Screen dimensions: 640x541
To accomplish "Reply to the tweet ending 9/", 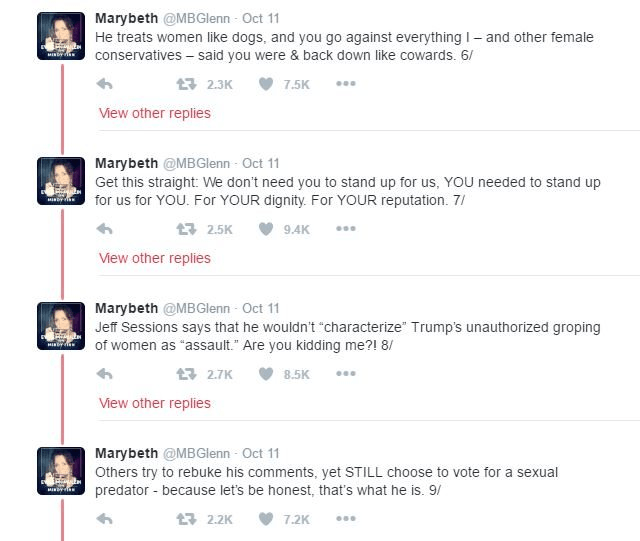I will pos(104,519).
